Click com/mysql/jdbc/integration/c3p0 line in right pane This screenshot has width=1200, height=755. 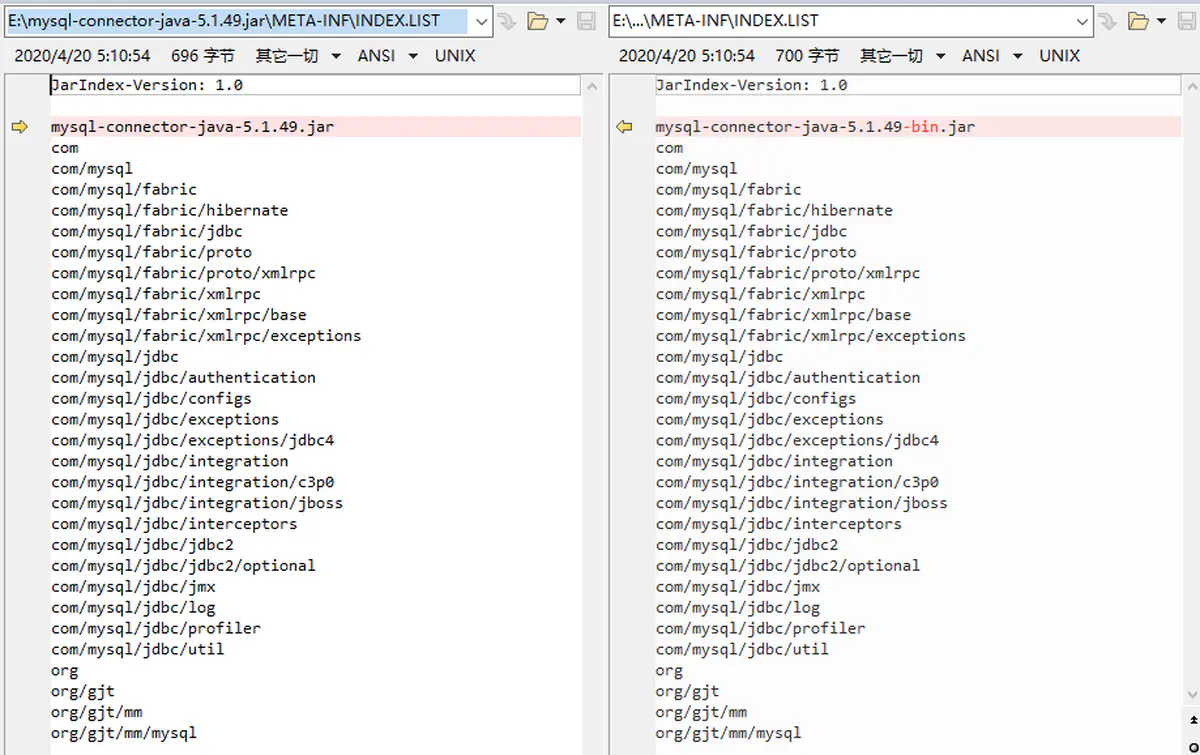tap(797, 482)
